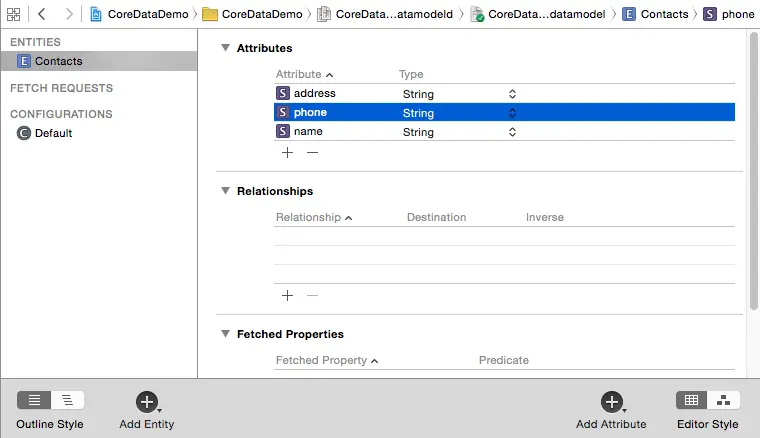
Task: Collapse the Attributes section
Action: [225, 47]
